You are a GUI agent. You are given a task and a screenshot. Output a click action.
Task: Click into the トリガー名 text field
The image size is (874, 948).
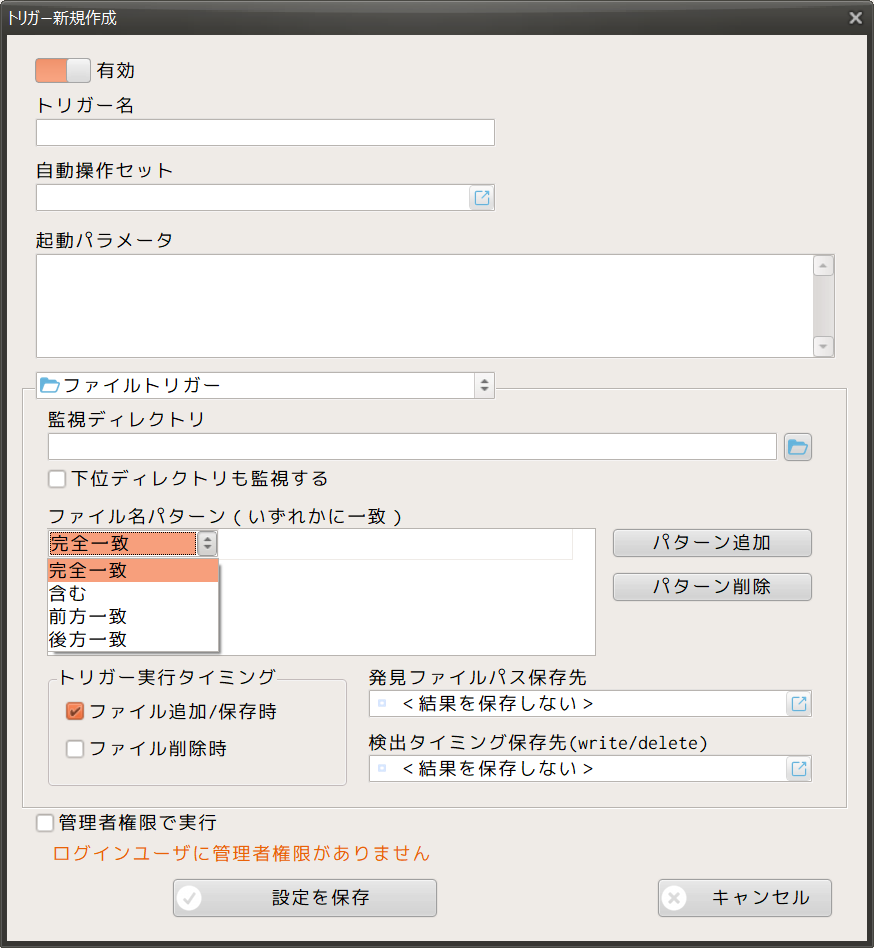pyautogui.click(x=265, y=133)
